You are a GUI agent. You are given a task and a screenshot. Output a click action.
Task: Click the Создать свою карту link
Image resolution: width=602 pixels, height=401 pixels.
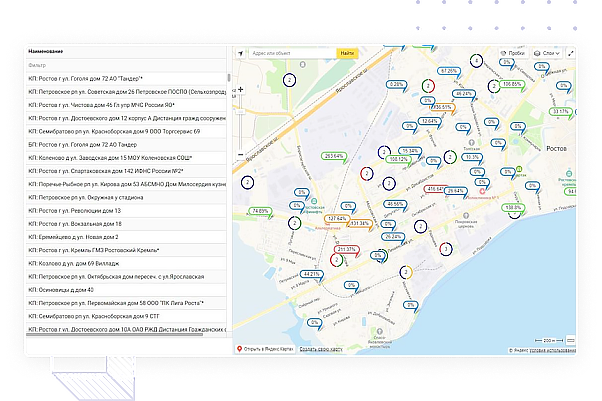tap(321, 349)
